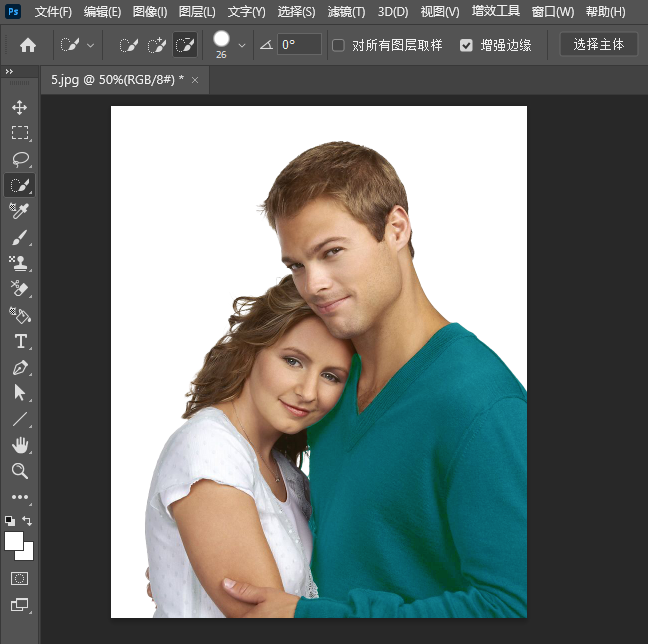Select the Path Selection tool
This screenshot has width=648, height=644.
point(19,393)
